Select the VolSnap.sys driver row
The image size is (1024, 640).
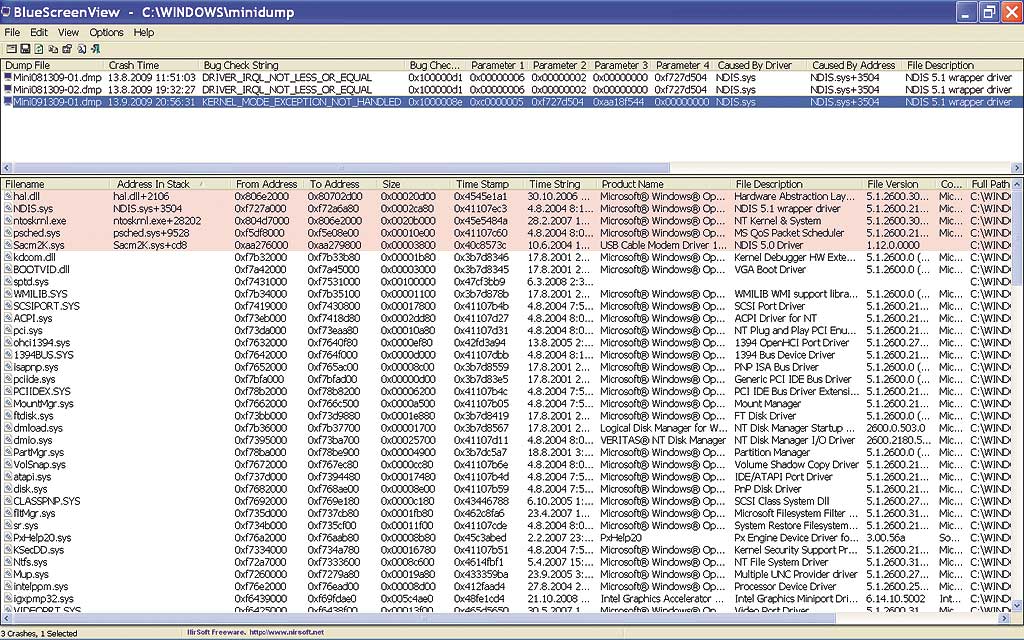click(x=506, y=464)
